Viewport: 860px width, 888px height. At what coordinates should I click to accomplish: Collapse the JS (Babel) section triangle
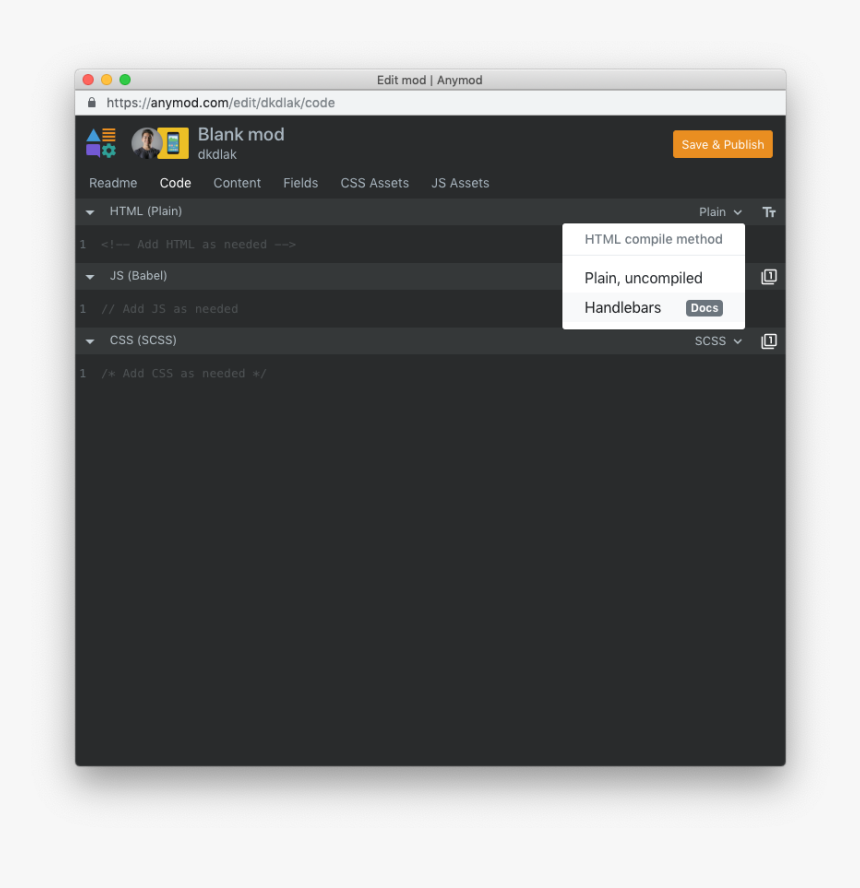tap(89, 277)
